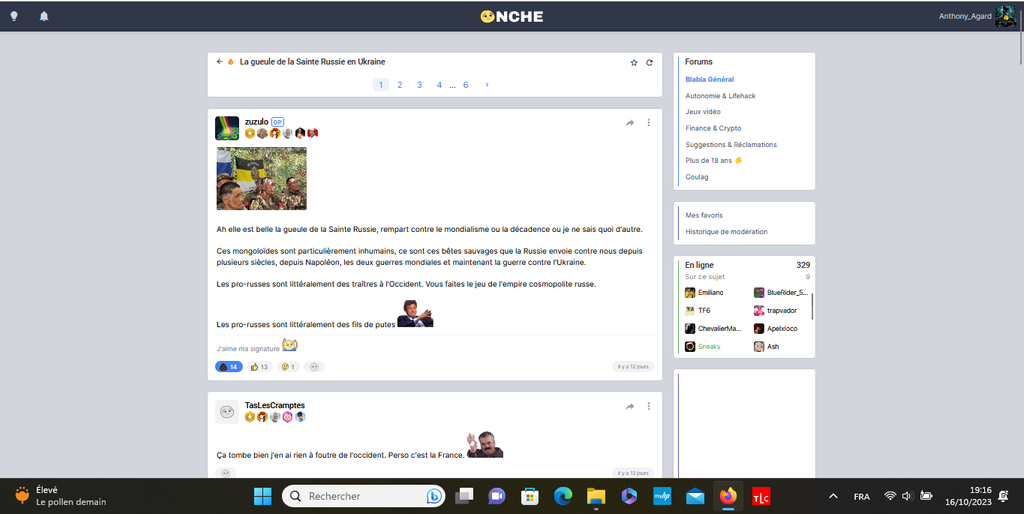Click the back arrow beside the topic title
Image resolution: width=1024 pixels, height=514 pixels.
point(220,62)
